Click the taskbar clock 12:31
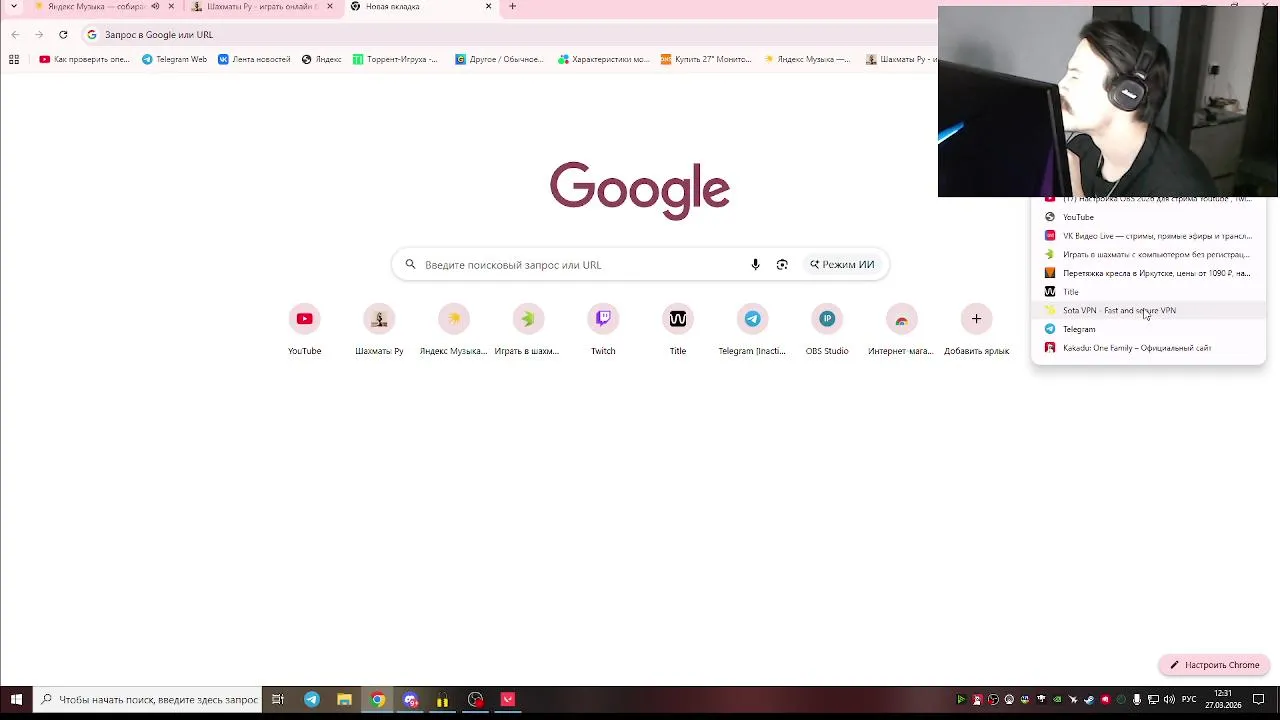Image resolution: width=1280 pixels, height=720 pixels. tap(1222, 700)
